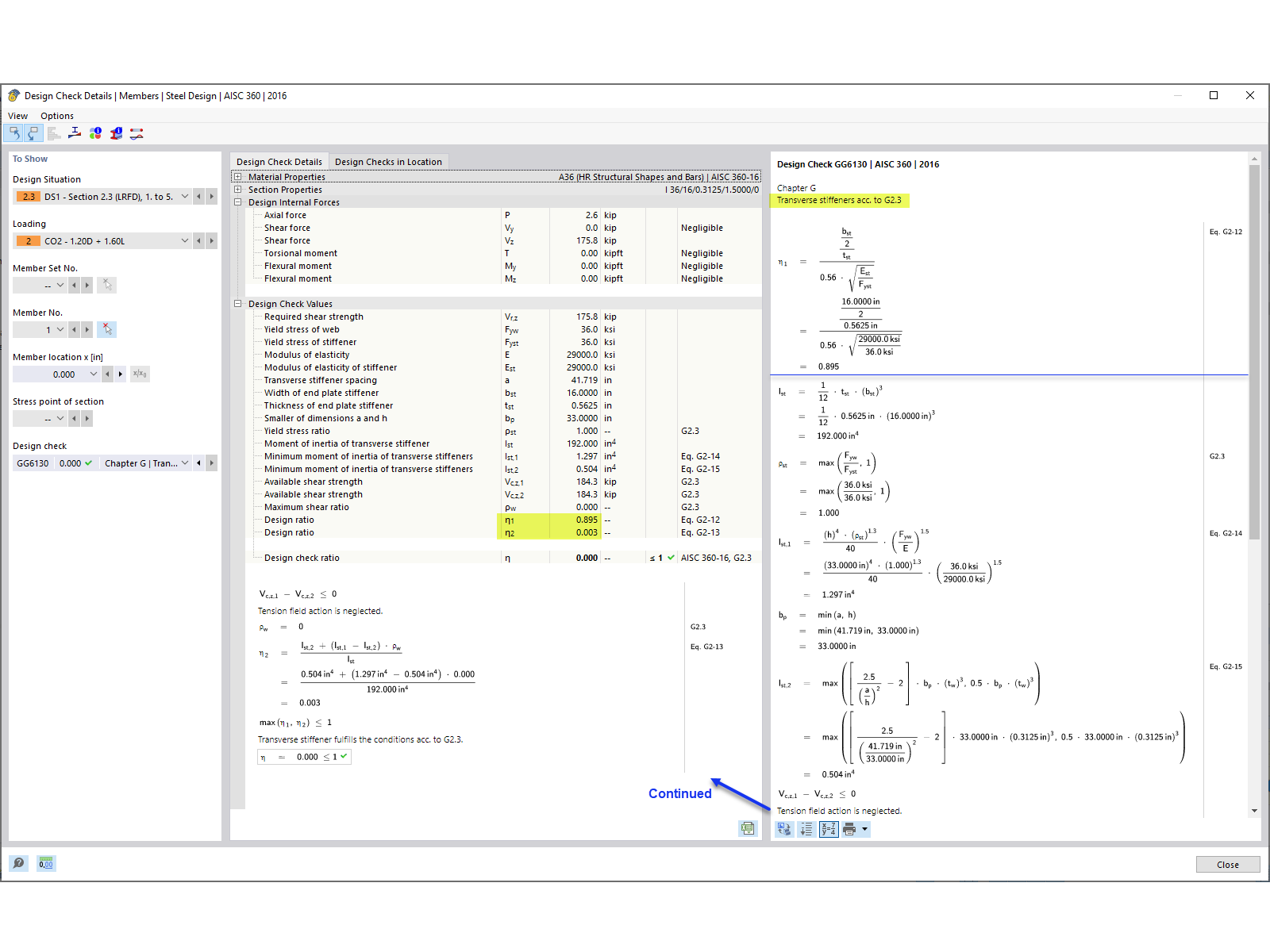Open the material info toolbar icon
This screenshot has width=1270, height=952.
pyautogui.click(x=95, y=133)
